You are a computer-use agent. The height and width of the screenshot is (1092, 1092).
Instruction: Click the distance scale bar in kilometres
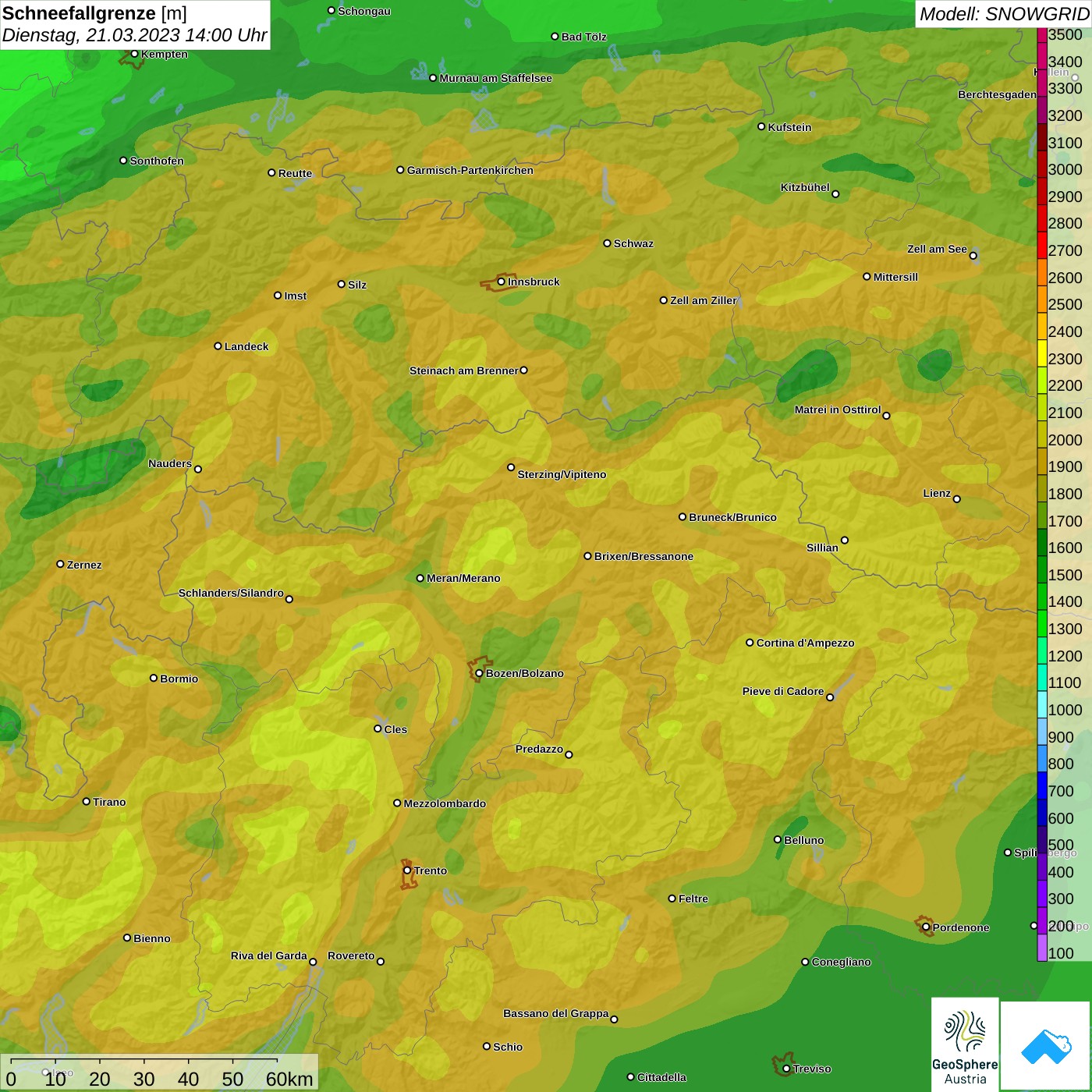pos(160,1073)
